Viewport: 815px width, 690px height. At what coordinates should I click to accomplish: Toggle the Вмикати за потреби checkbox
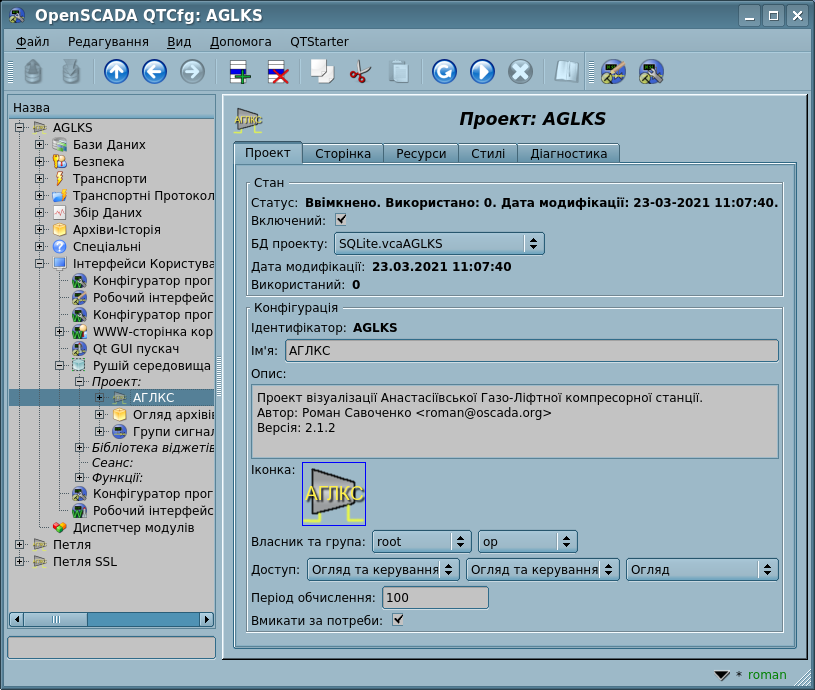398,620
